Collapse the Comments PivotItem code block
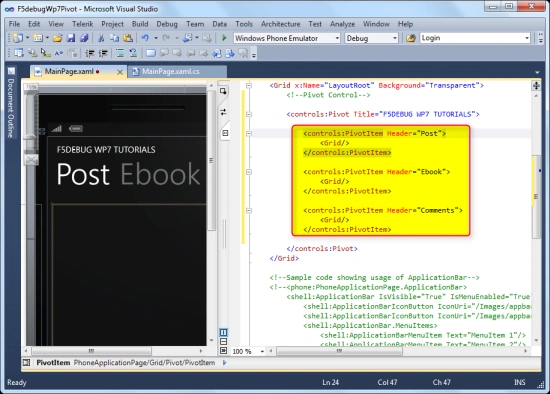 pyautogui.click(x=249, y=211)
